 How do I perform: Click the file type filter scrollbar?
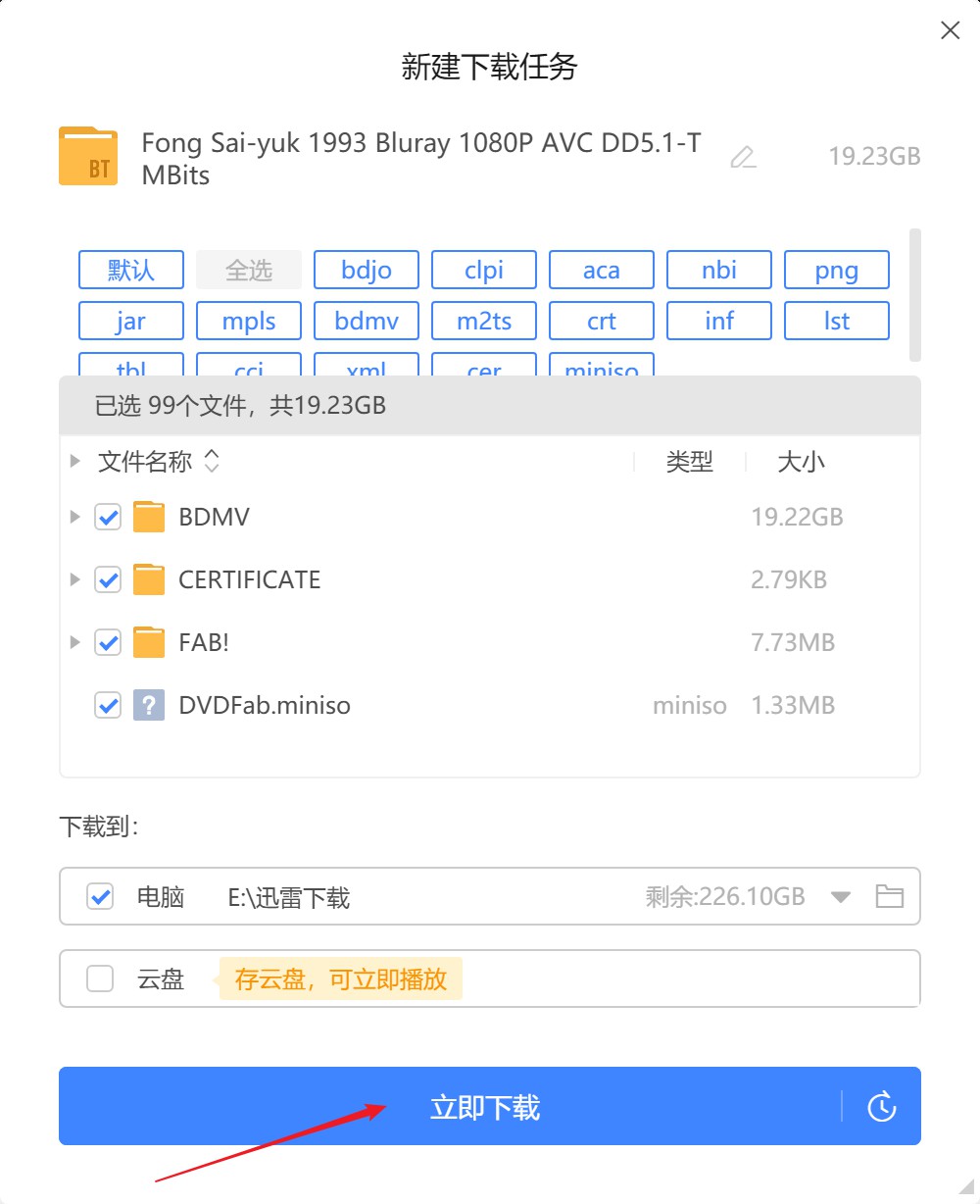(914, 294)
